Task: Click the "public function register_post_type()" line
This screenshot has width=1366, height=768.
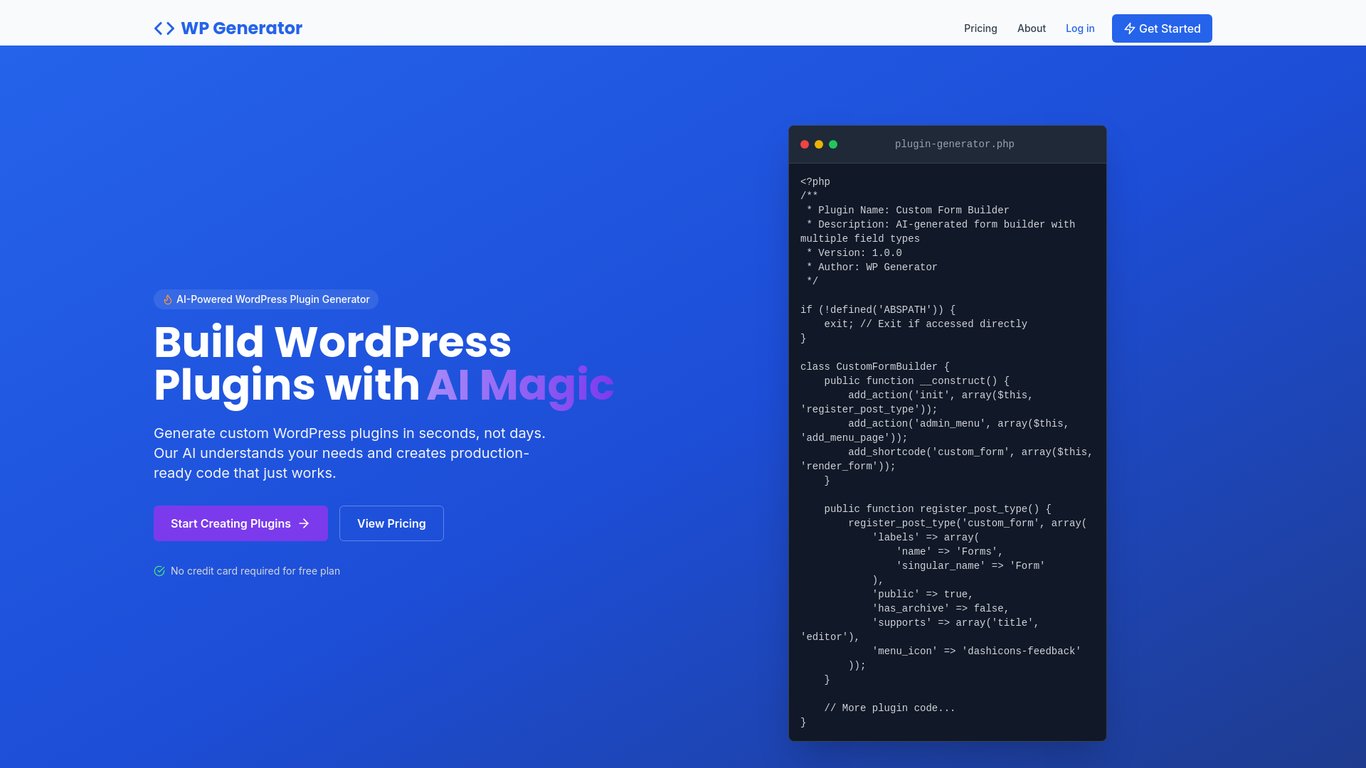Action: tap(938, 509)
